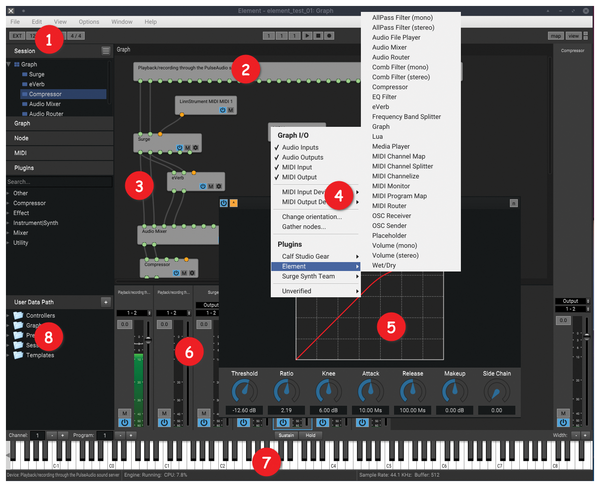Mute the LinnStrument MIDI node
Screen dimensions: 600x487
pos(231,110)
